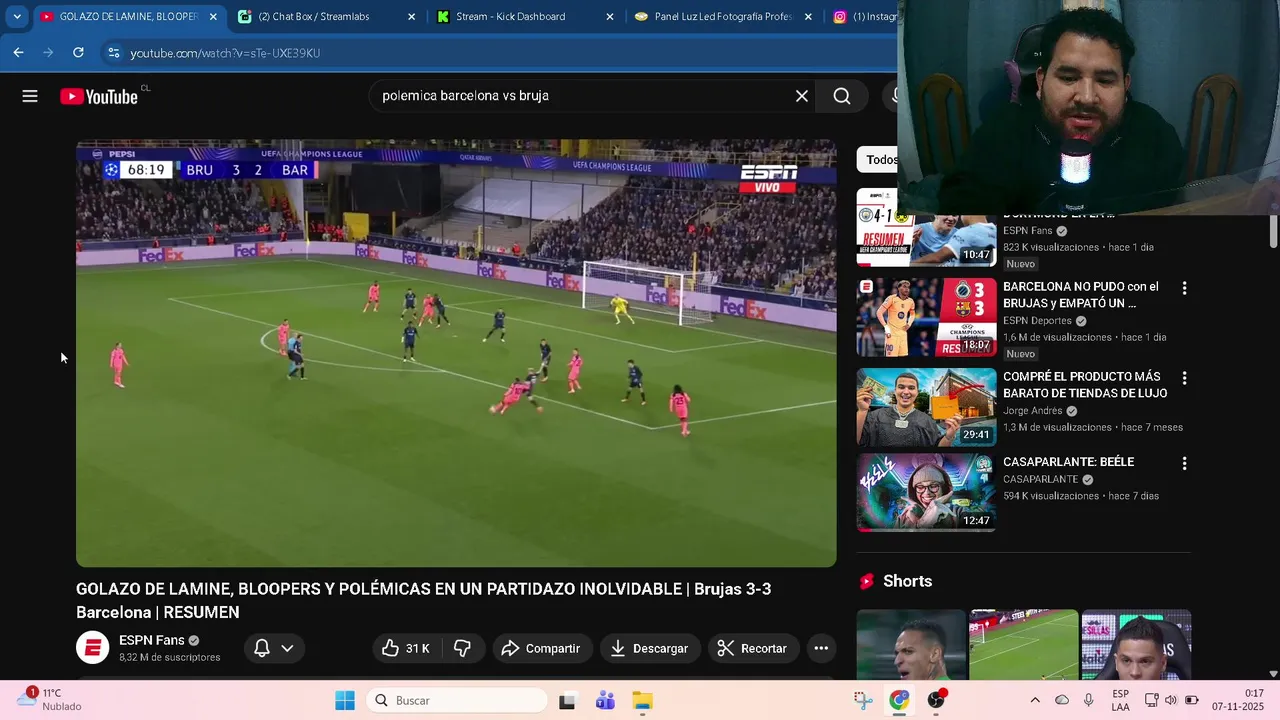Viewport: 1280px width, 720px height.
Task: Open more actions three-dot button under video
Action: 821,648
